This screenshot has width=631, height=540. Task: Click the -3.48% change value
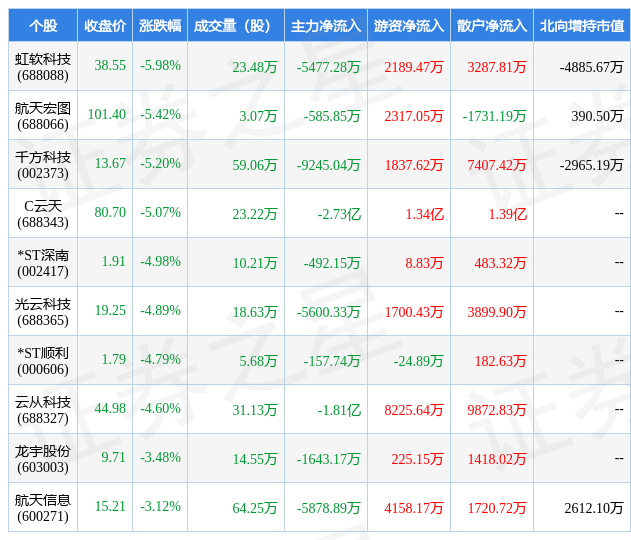point(161,458)
